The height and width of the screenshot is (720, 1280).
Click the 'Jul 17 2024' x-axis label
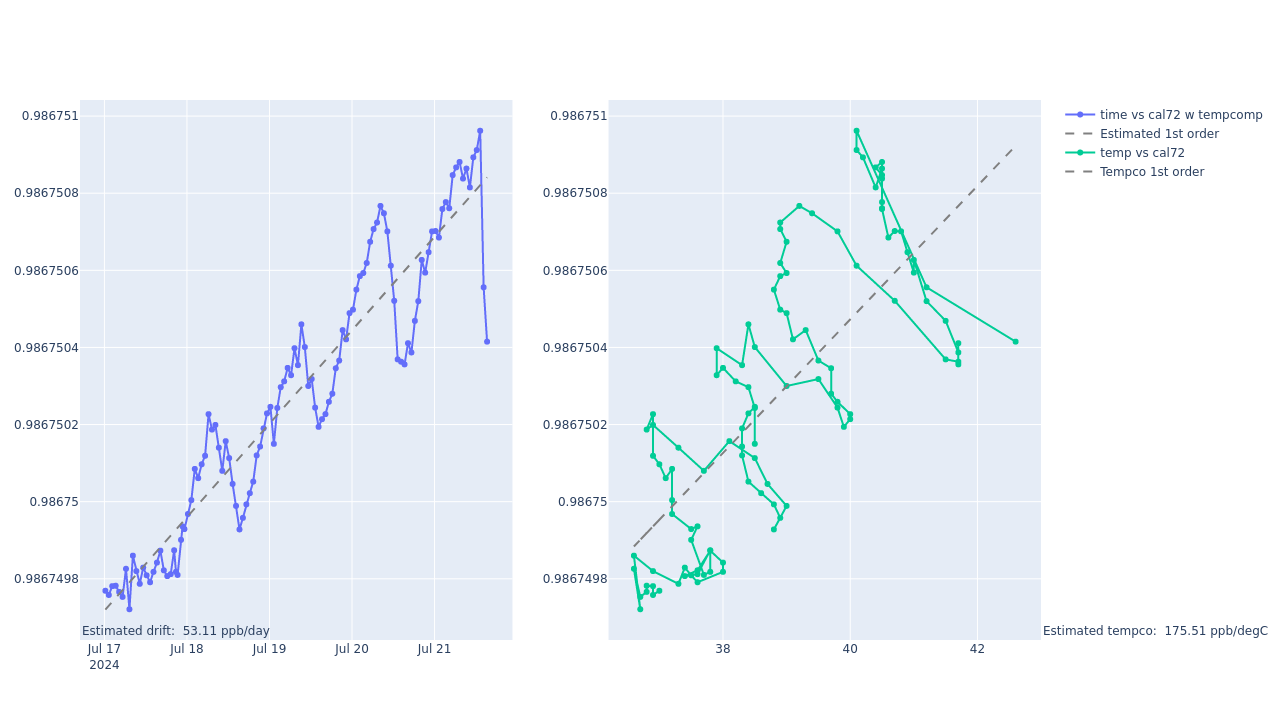click(104, 657)
